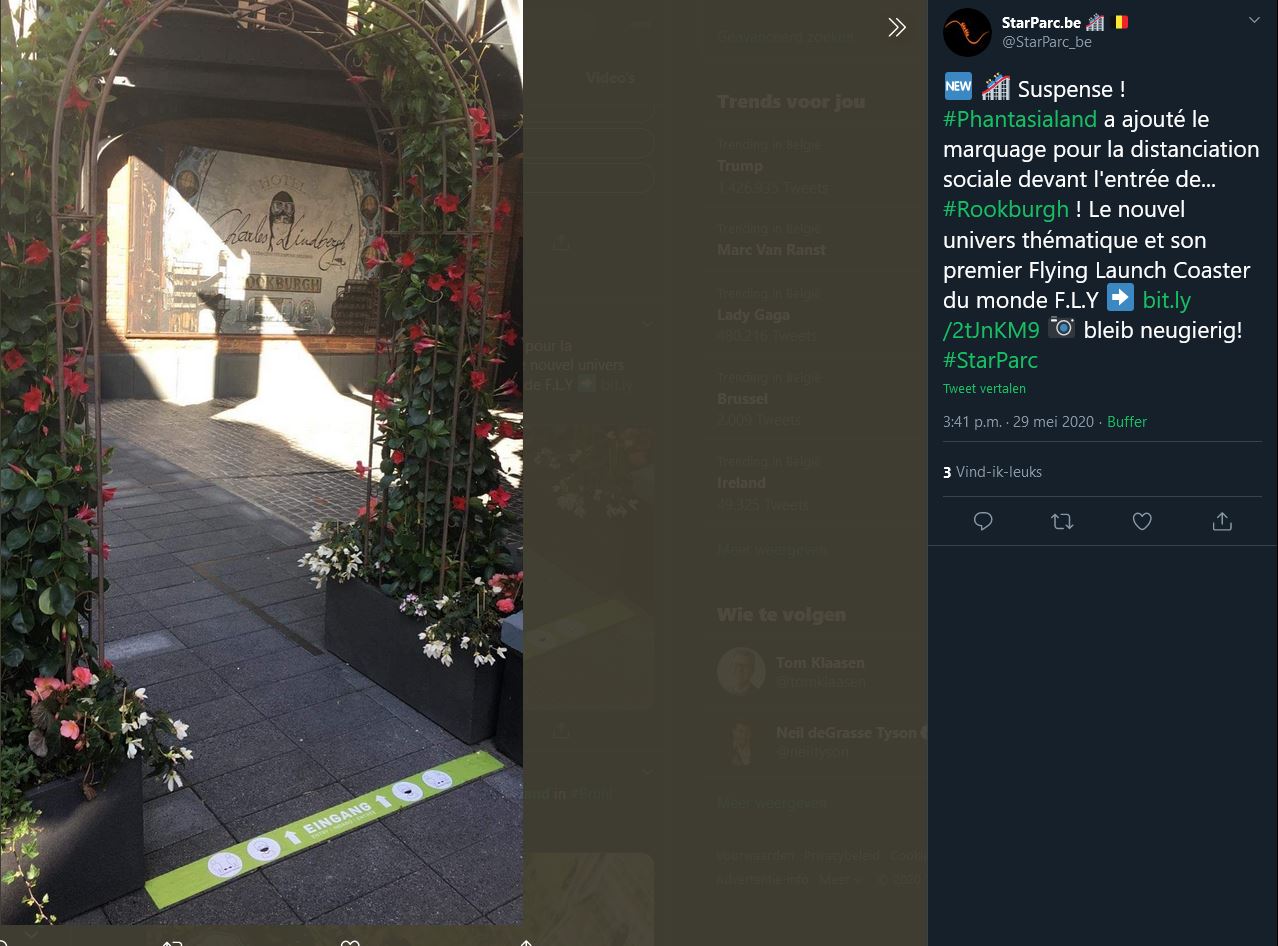View the 3 Vind-ik-leuks likes list
Image resolution: width=1278 pixels, height=946 pixels.
[993, 472]
